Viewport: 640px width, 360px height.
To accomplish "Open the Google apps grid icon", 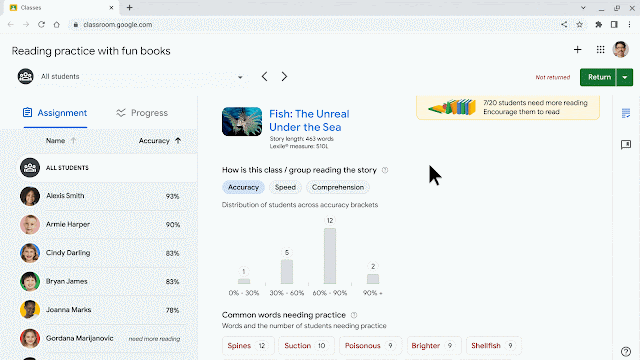I will coord(600,50).
